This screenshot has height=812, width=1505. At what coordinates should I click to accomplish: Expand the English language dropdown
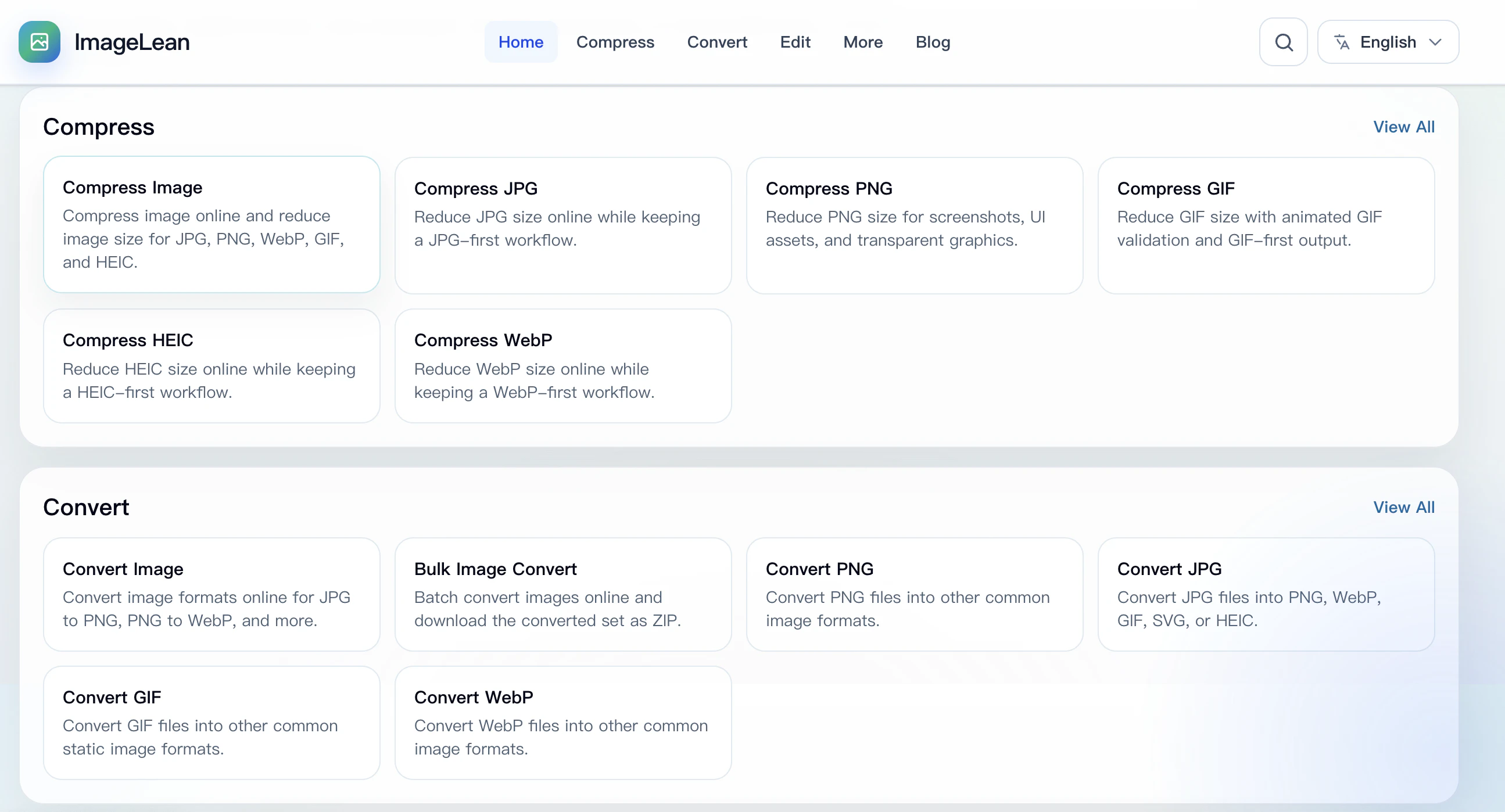pos(1388,42)
